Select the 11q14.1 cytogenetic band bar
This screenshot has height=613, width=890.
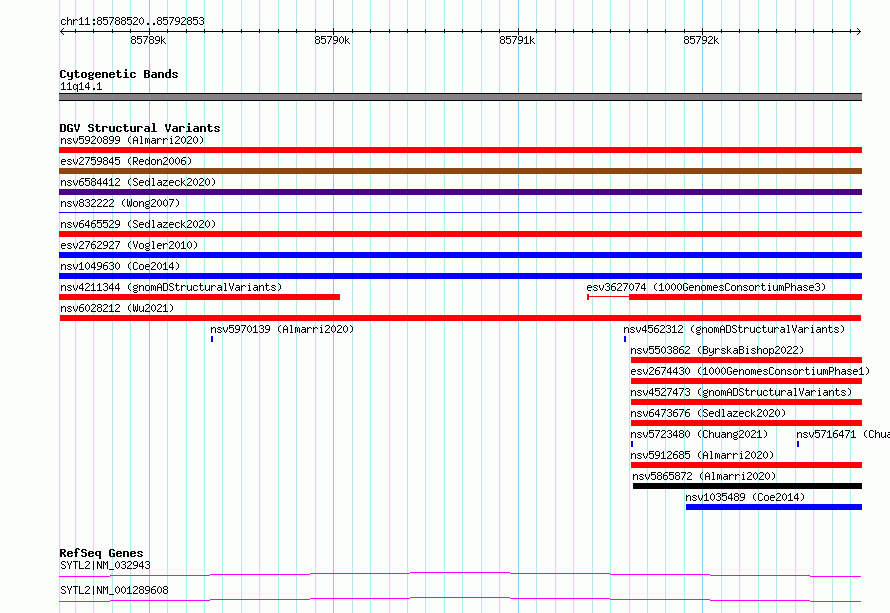point(460,97)
